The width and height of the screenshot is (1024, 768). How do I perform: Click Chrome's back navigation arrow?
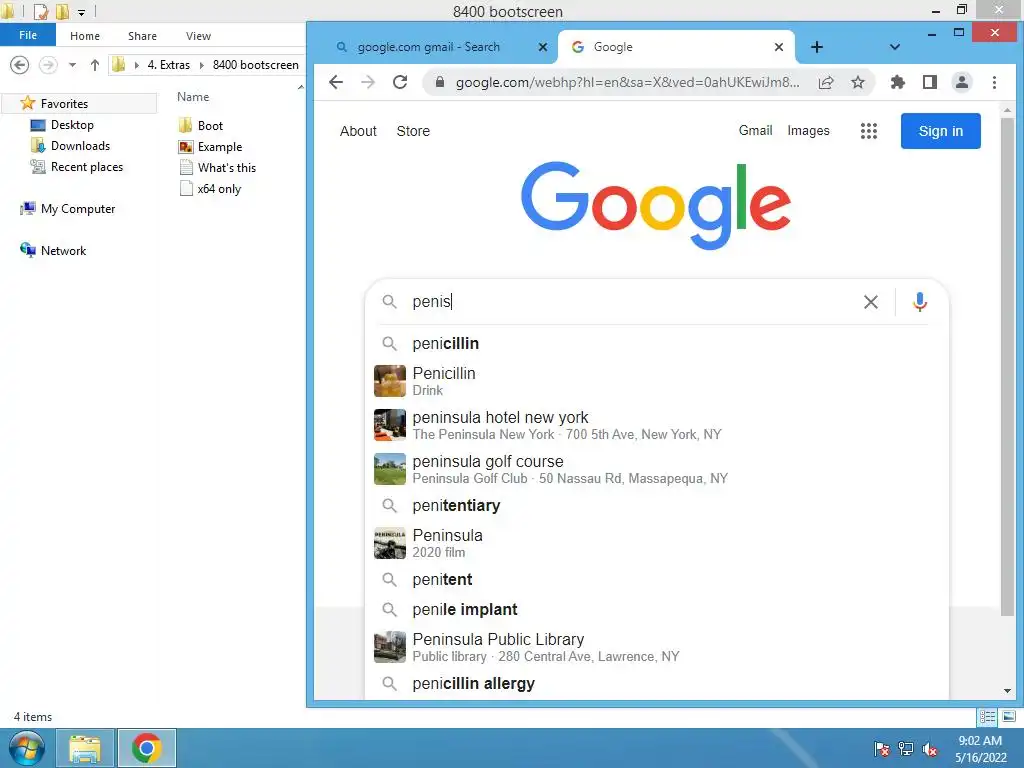(x=336, y=82)
